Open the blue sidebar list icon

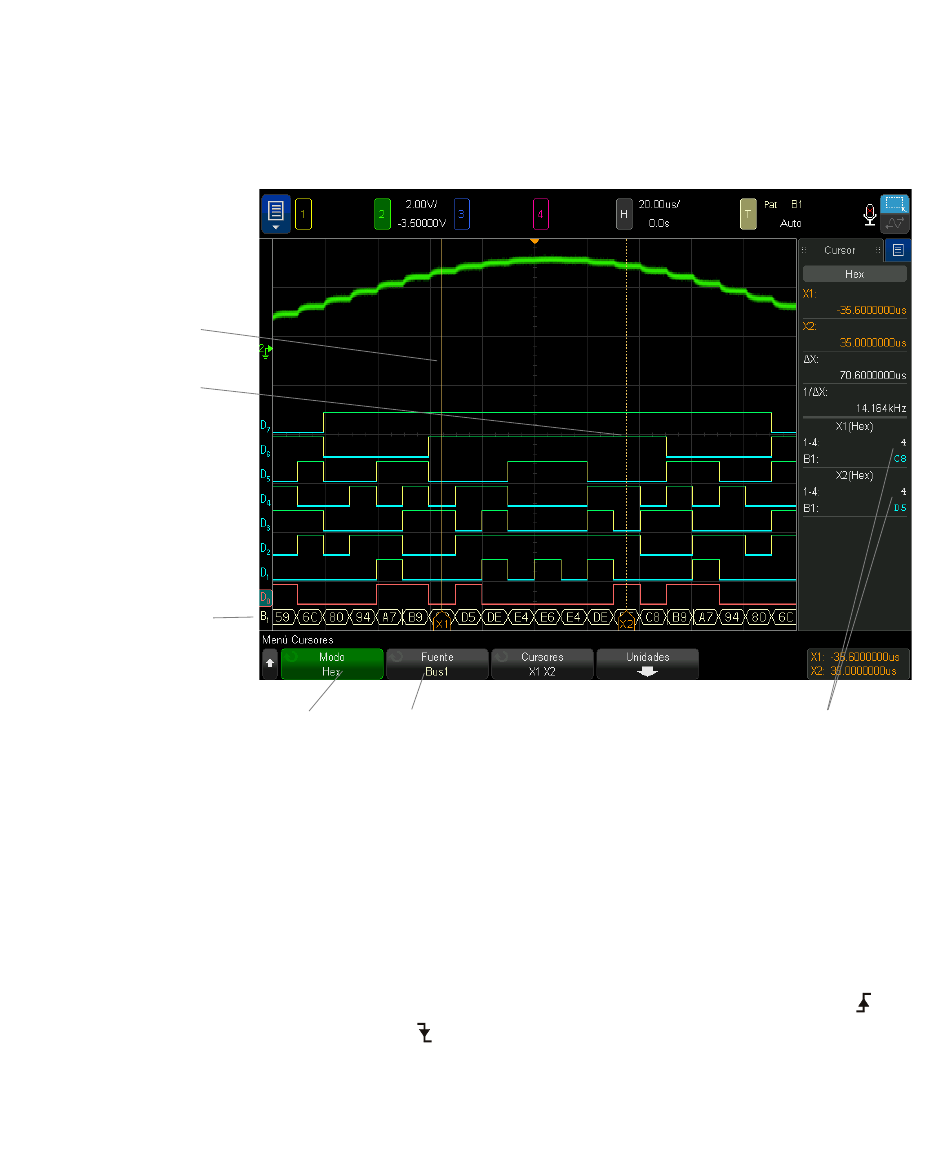click(x=898, y=250)
